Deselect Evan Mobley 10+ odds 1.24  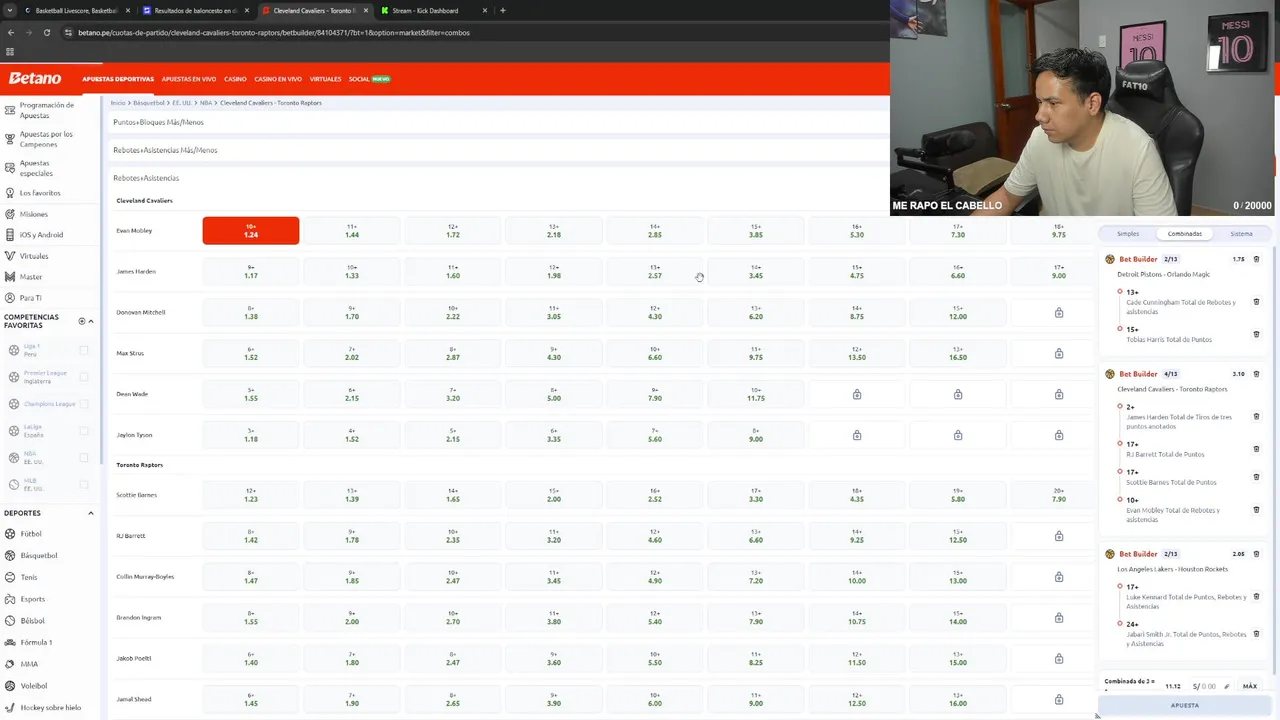(251, 231)
